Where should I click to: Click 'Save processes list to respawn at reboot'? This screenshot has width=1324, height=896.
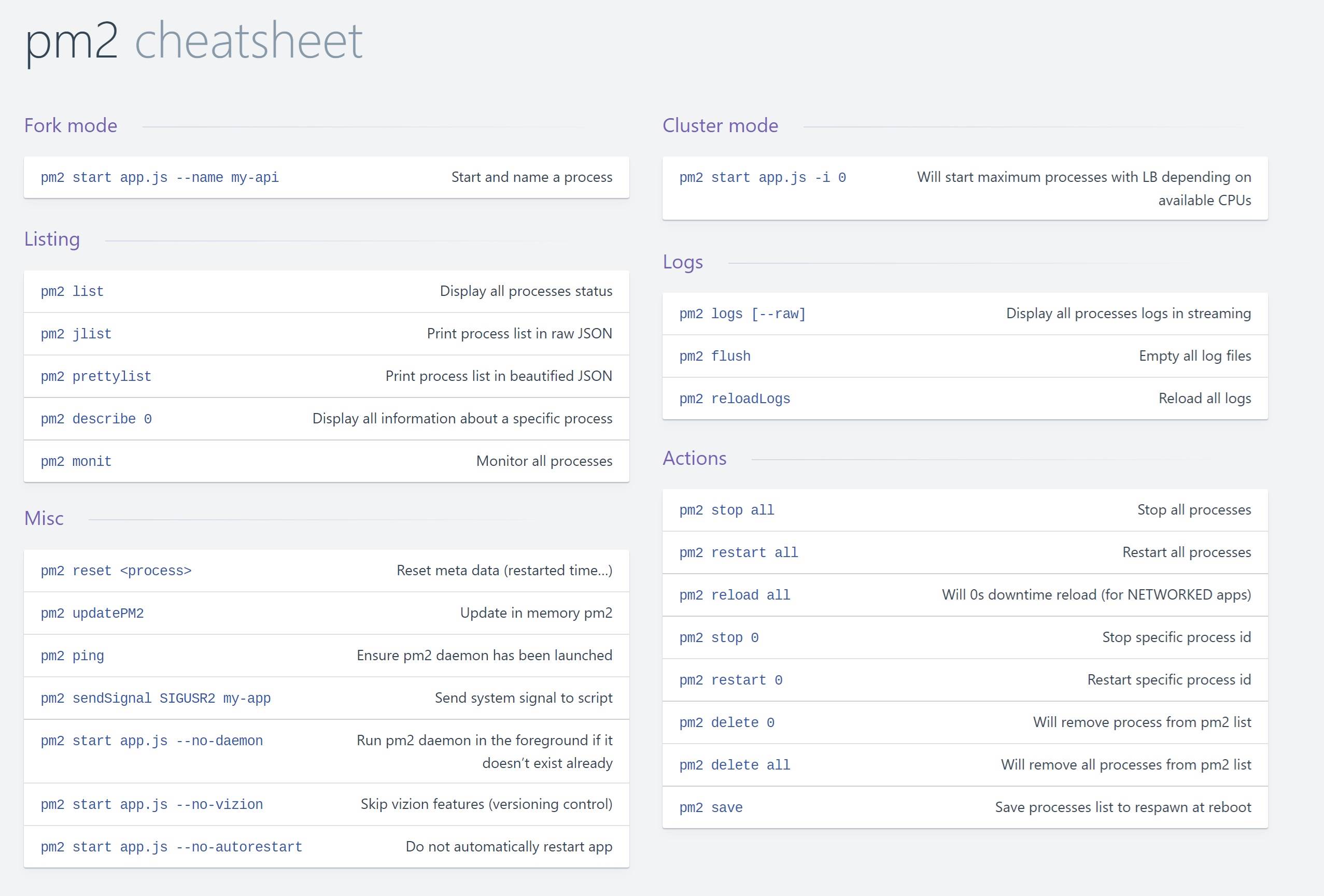point(1123,808)
